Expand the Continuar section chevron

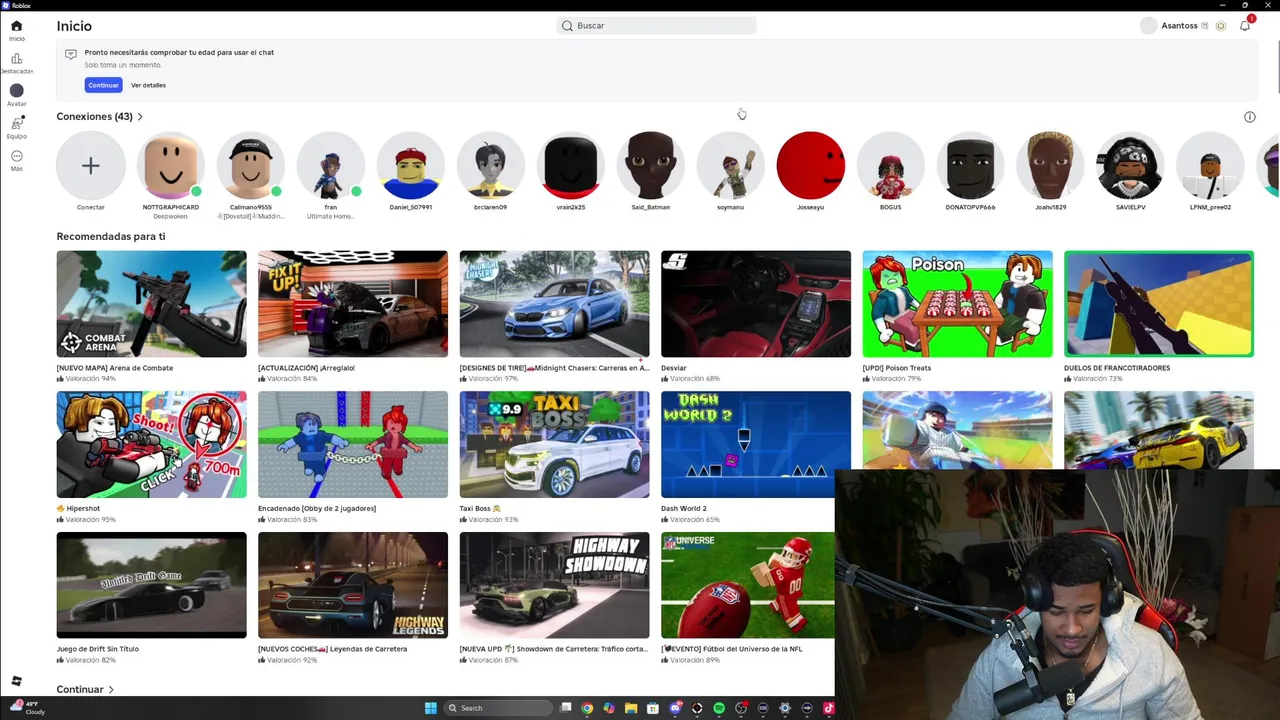111,690
